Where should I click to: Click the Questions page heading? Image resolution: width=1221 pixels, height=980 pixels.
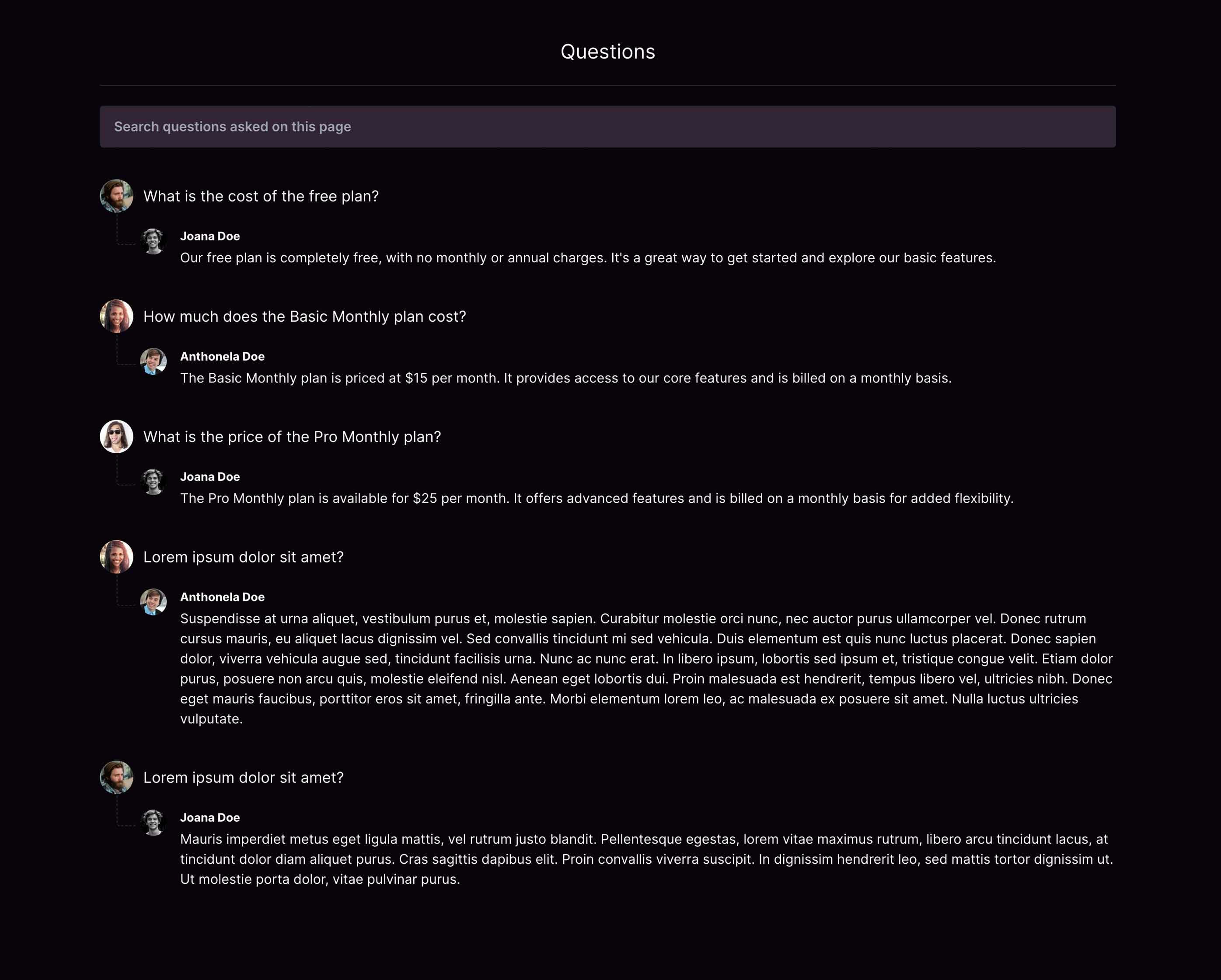608,52
